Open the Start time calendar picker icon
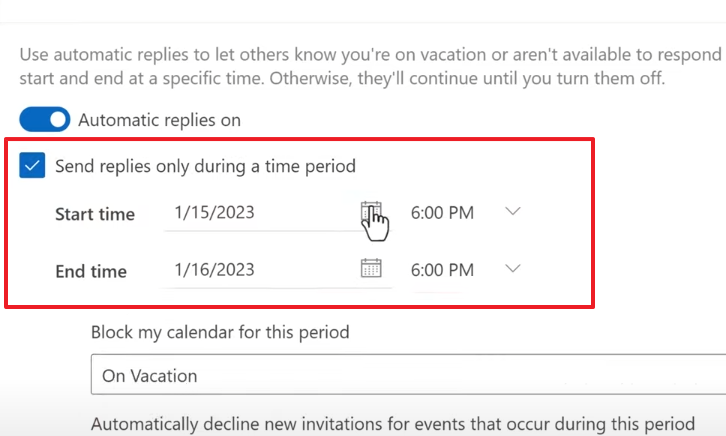The image size is (726, 436). pos(371,212)
